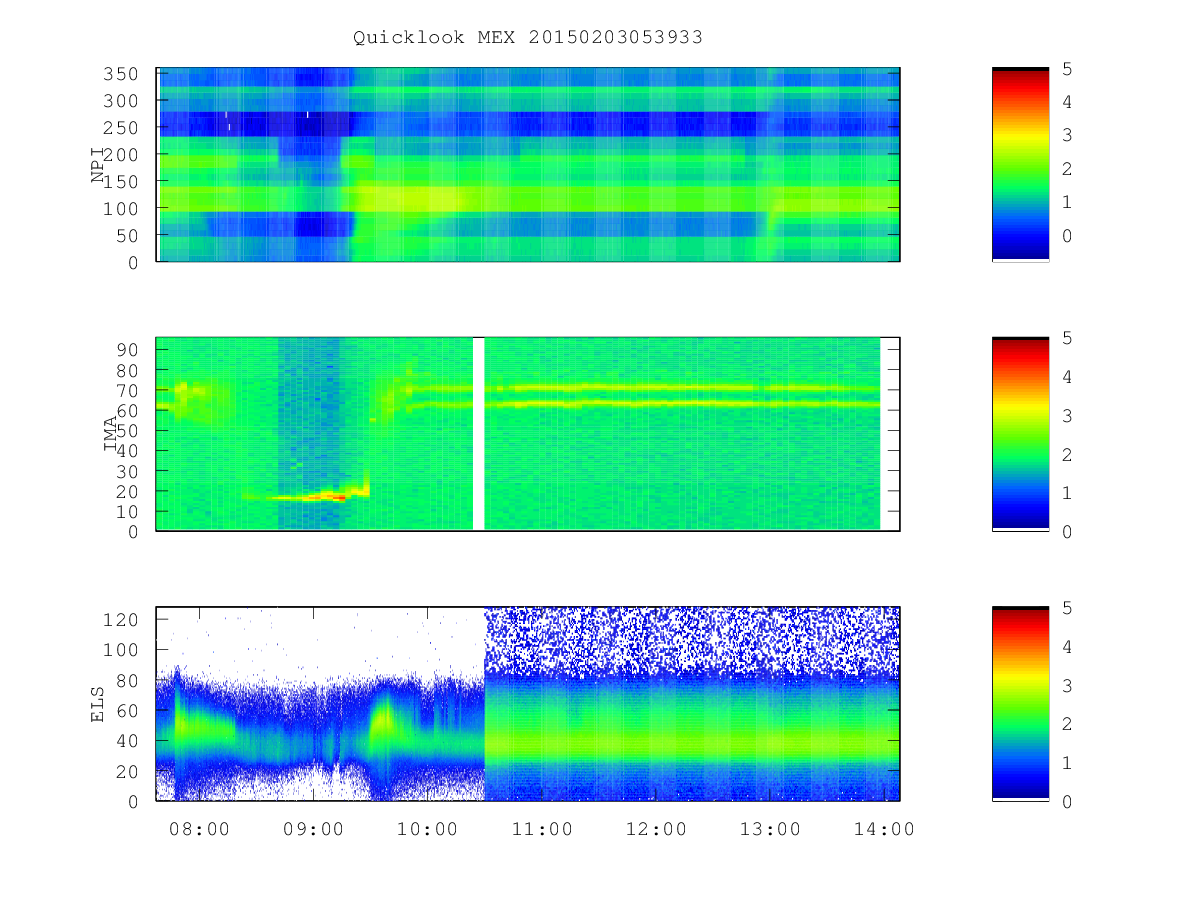Click the 4 label on the IMA colorbar

(1068, 377)
